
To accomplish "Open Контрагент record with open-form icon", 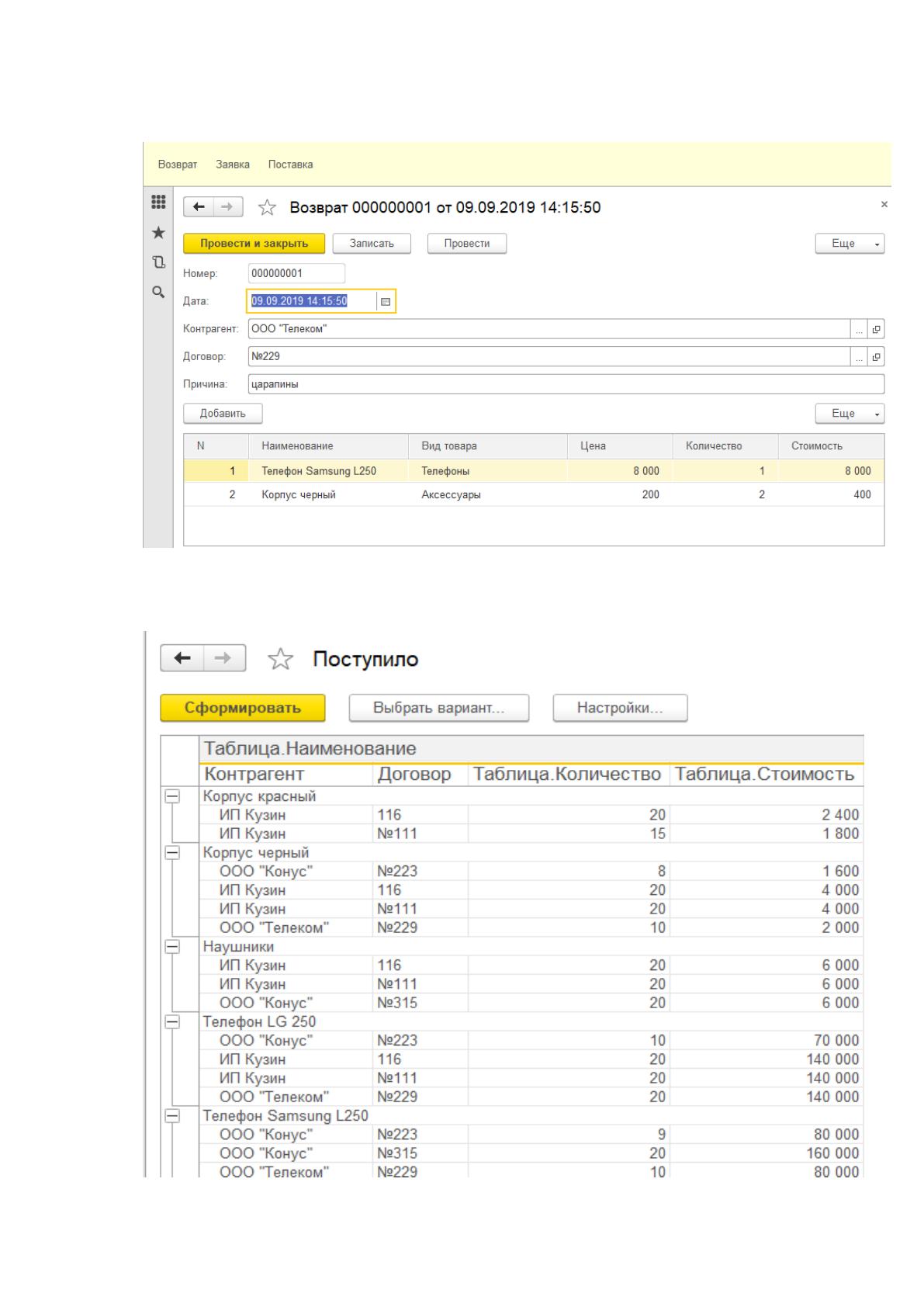I will click(x=877, y=329).
